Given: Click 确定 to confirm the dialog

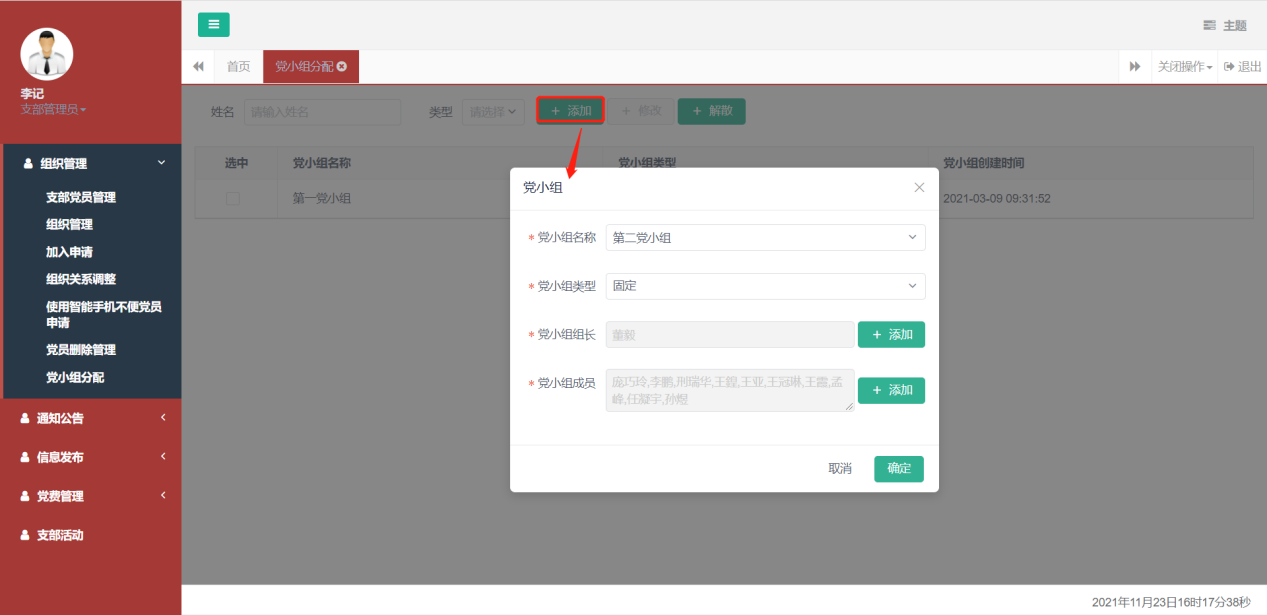Looking at the screenshot, I should point(898,469).
